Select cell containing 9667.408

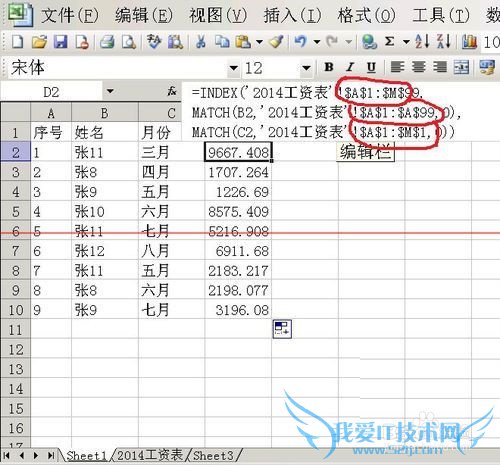tap(238, 152)
